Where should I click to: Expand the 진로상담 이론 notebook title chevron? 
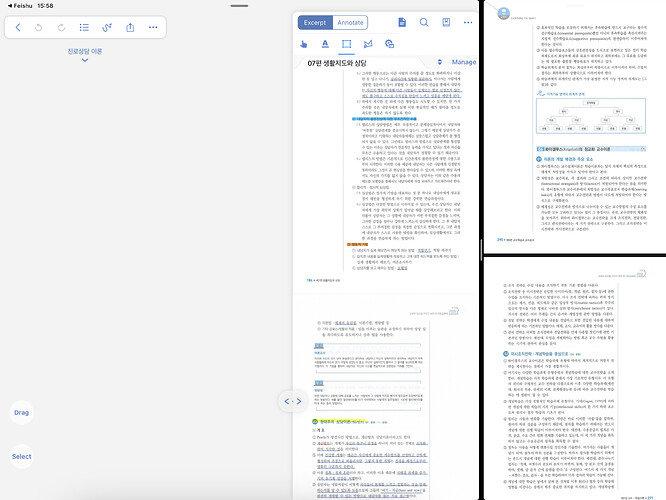[85, 60]
